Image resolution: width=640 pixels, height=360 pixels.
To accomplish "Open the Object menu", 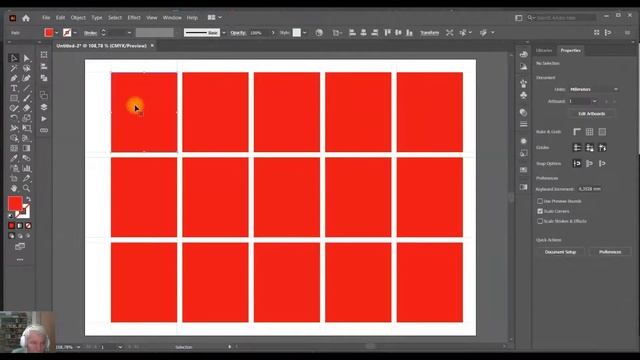I will (78, 18).
